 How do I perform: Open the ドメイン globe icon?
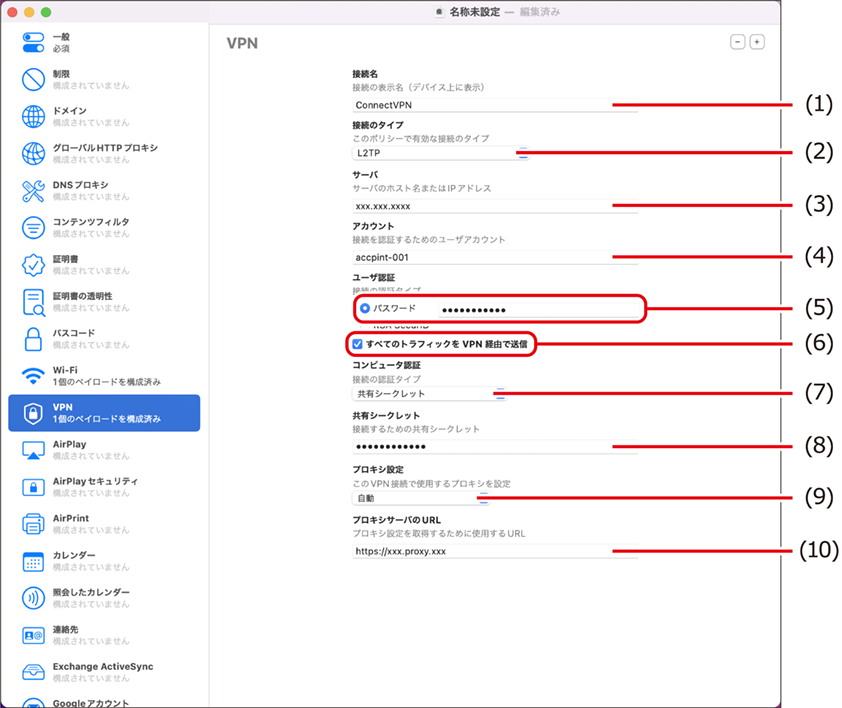(33, 117)
